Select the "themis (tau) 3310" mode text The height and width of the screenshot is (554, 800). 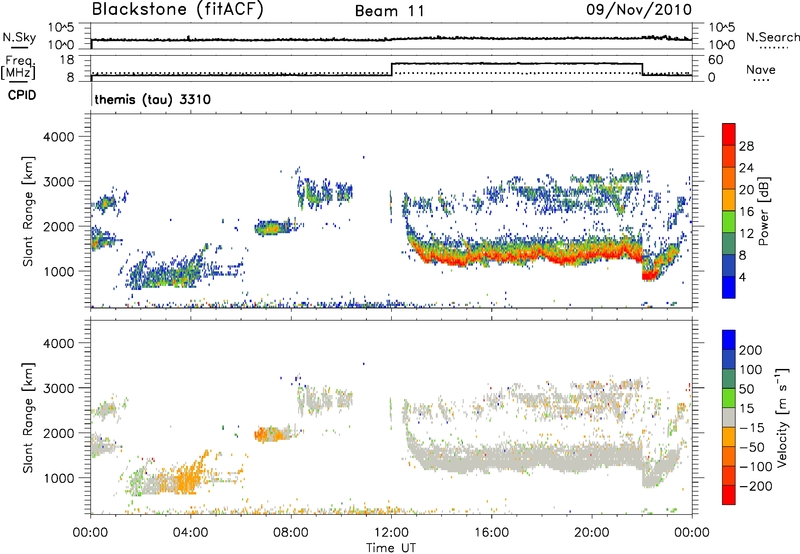(153, 99)
